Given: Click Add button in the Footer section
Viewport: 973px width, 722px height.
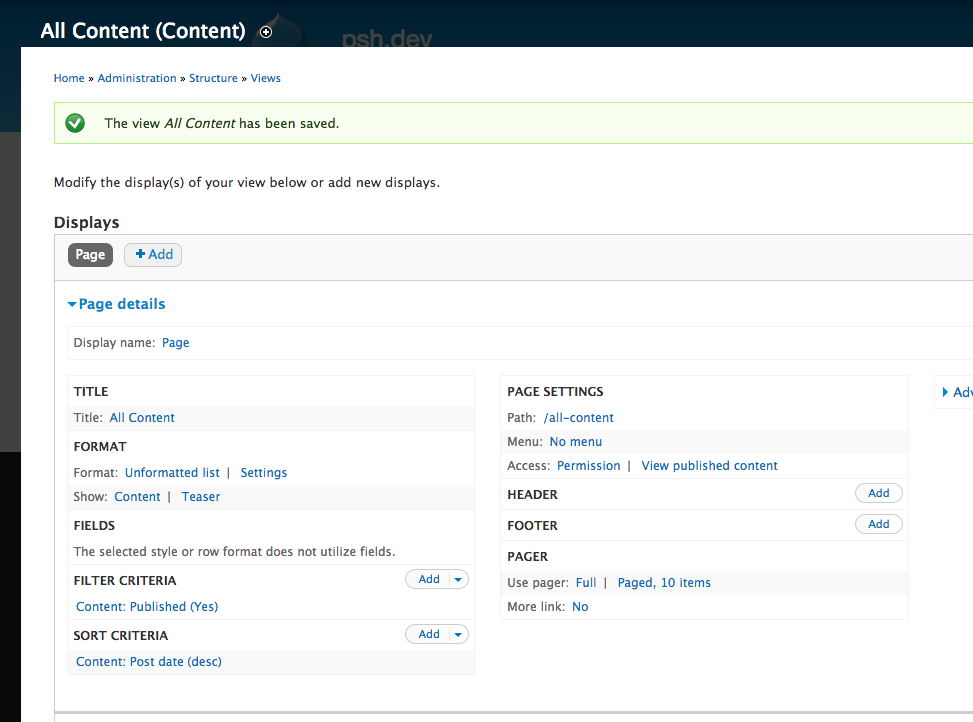Looking at the screenshot, I should [x=878, y=524].
